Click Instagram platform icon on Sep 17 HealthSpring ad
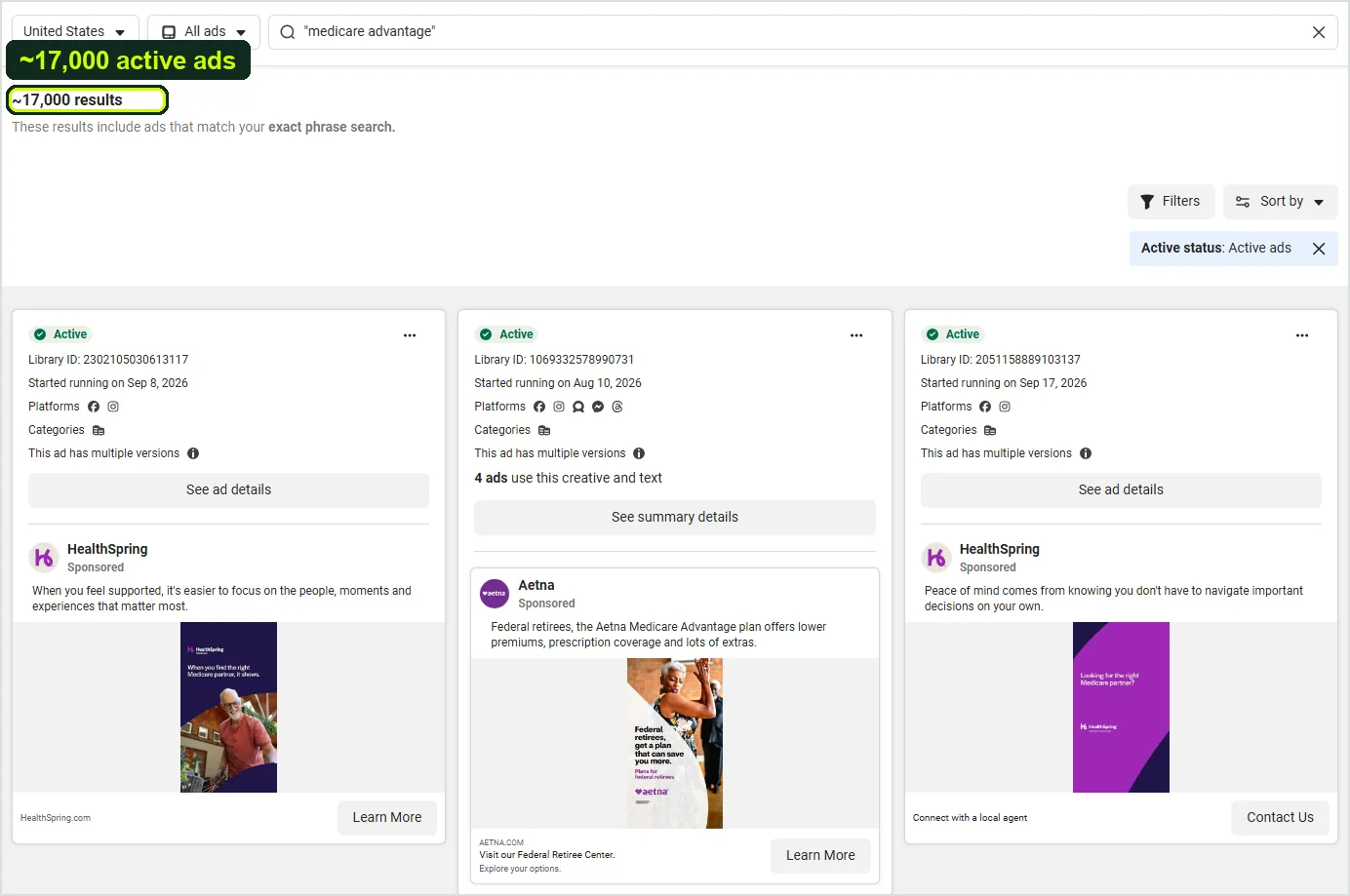 pos(1005,407)
